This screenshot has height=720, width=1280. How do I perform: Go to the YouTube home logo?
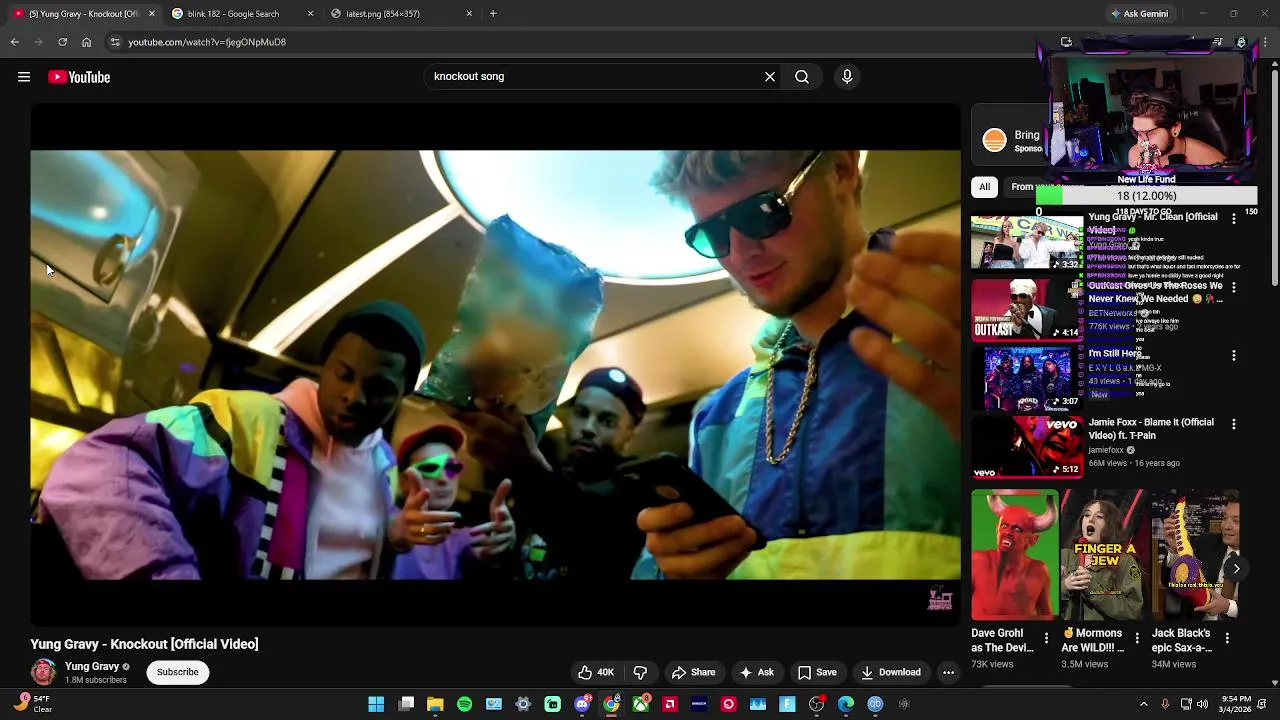(x=79, y=77)
